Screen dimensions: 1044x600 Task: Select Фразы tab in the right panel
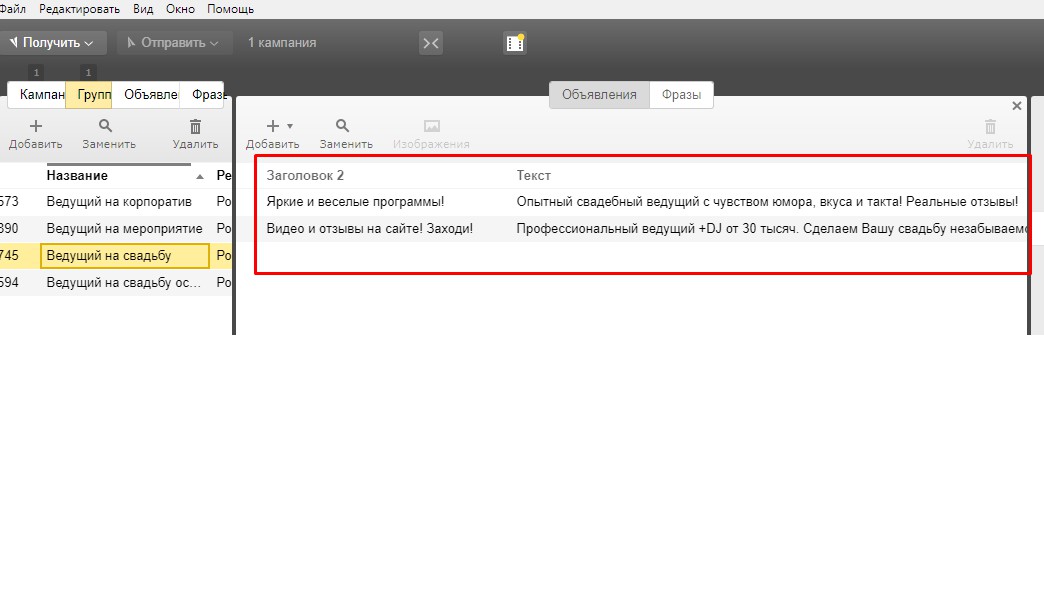click(681, 95)
